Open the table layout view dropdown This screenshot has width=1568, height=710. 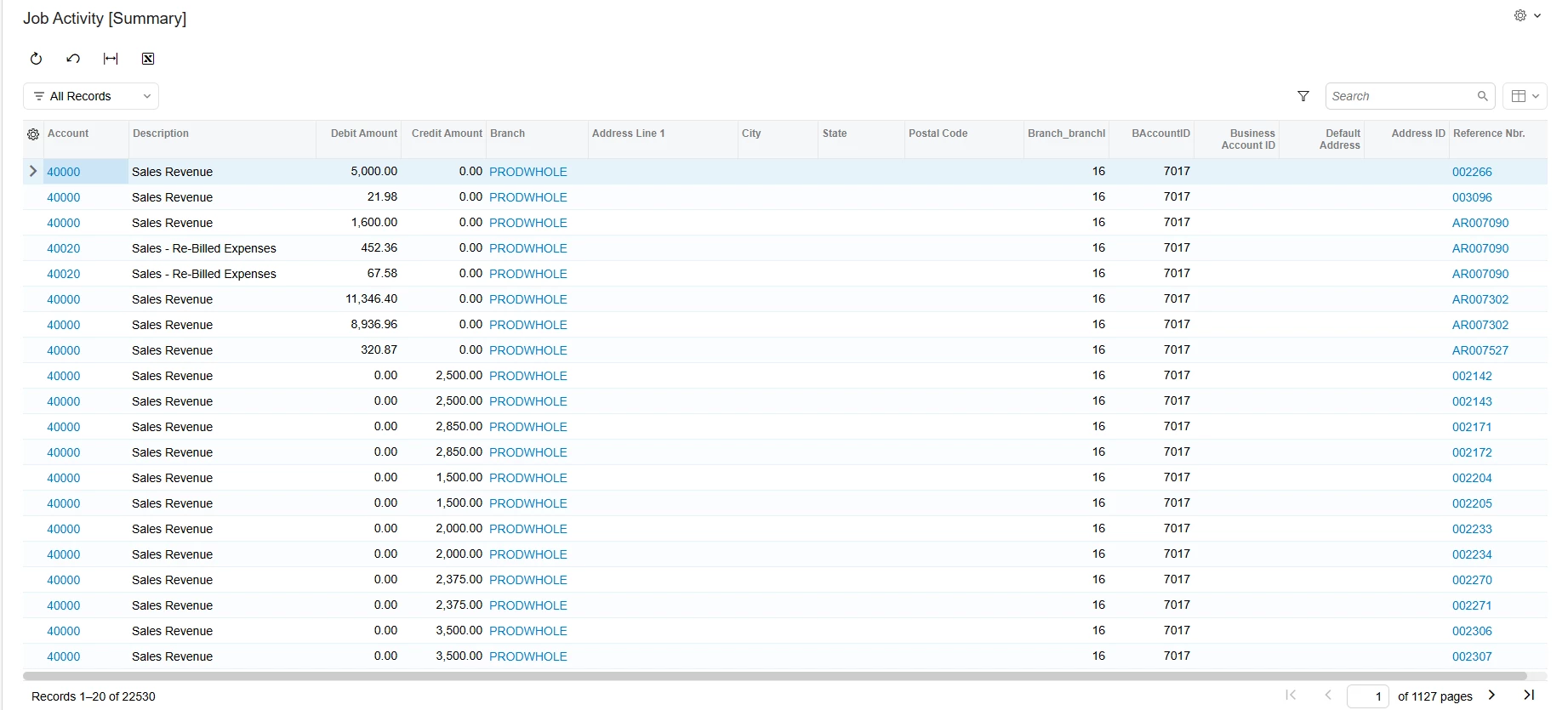[1525, 96]
